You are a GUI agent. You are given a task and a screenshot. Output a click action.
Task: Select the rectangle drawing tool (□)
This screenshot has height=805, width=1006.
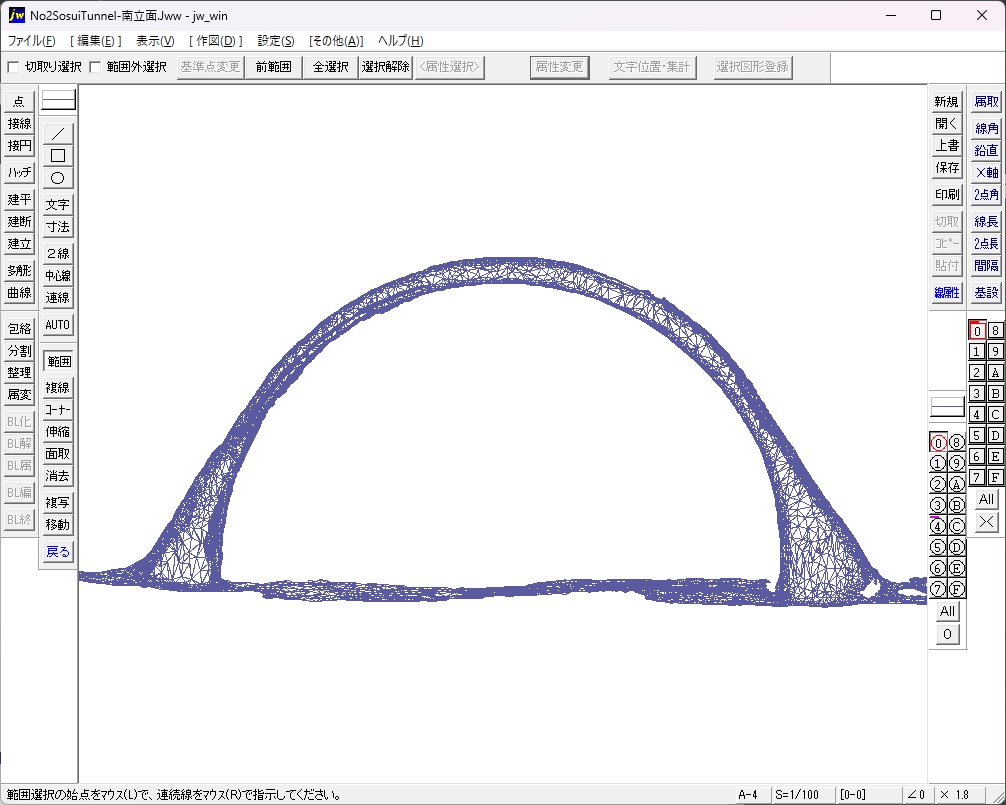[58, 155]
